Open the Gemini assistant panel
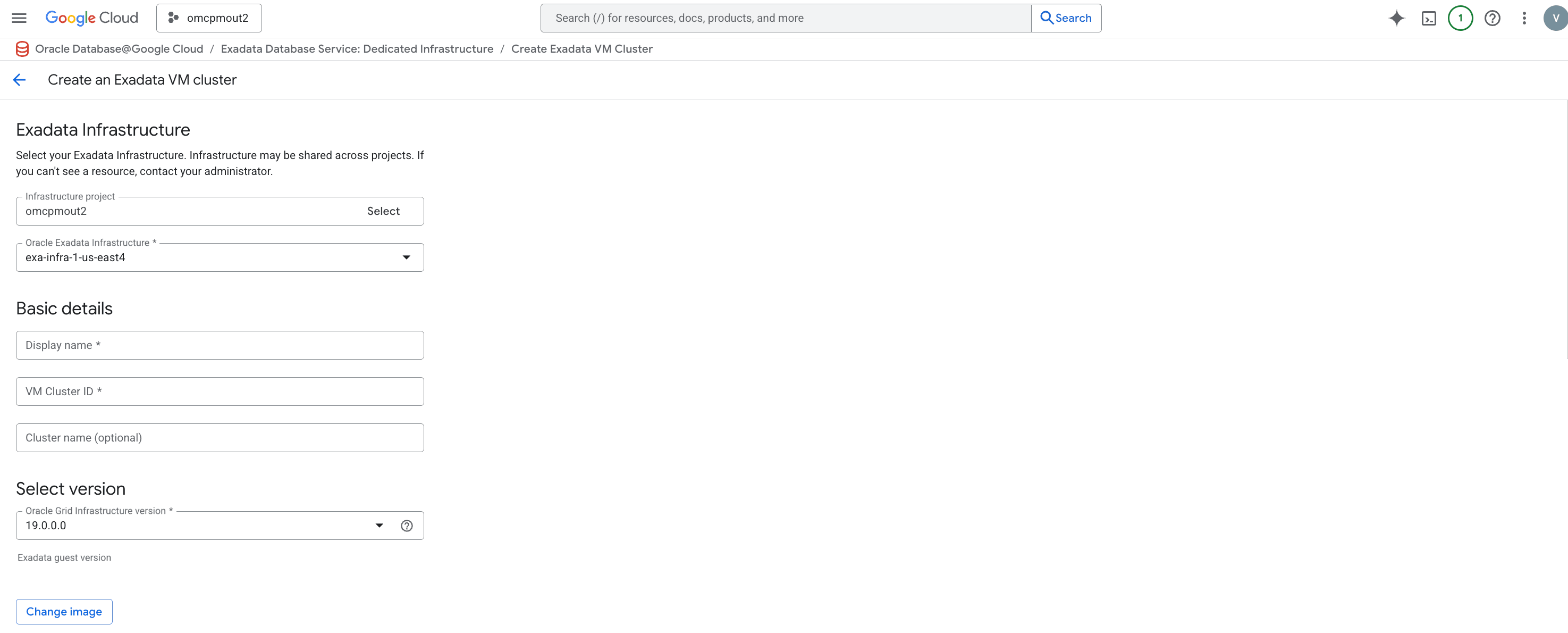1568x633 pixels. 1396,18
